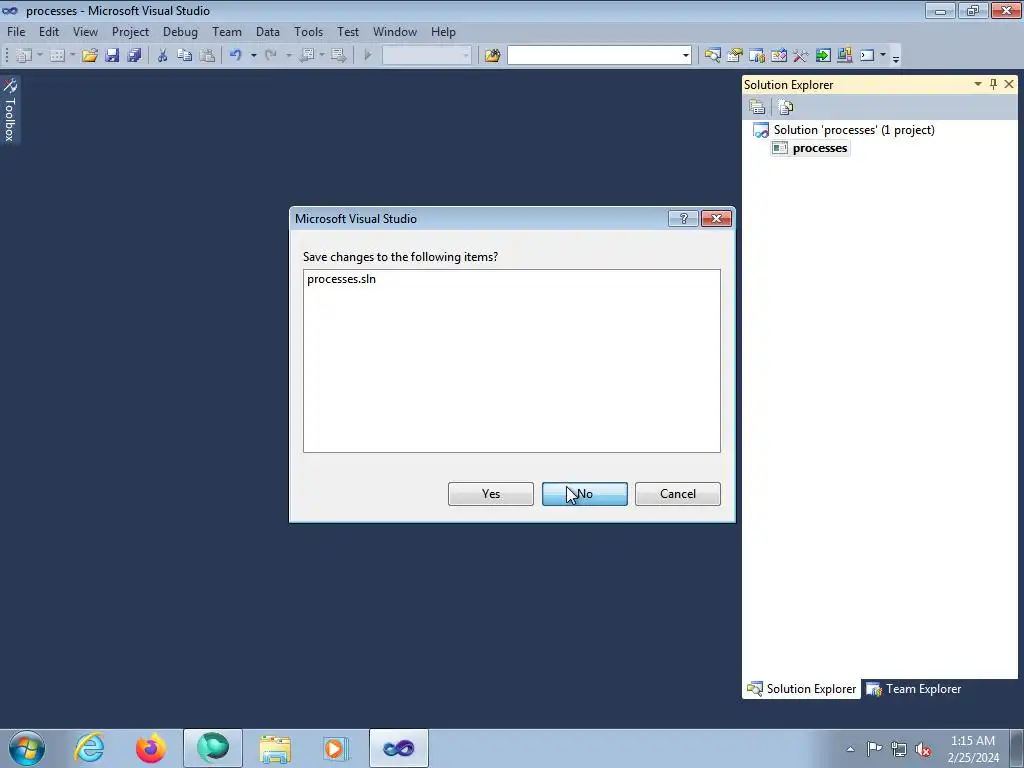Viewport: 1024px width, 768px height.
Task: Open the Solution Configurations combo box
Action: (426, 56)
